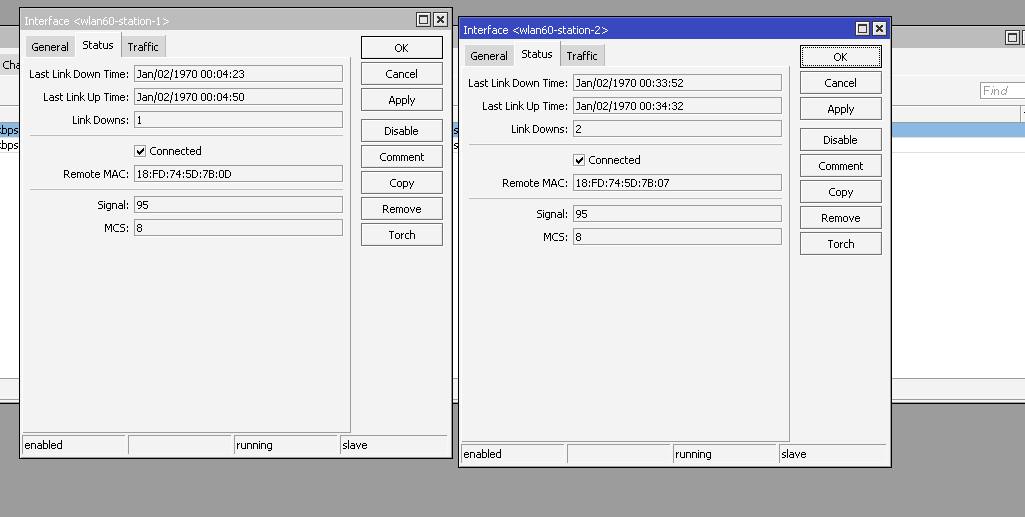
Task: Click Signal field in wlan60-station-1 window
Action: click(239, 205)
